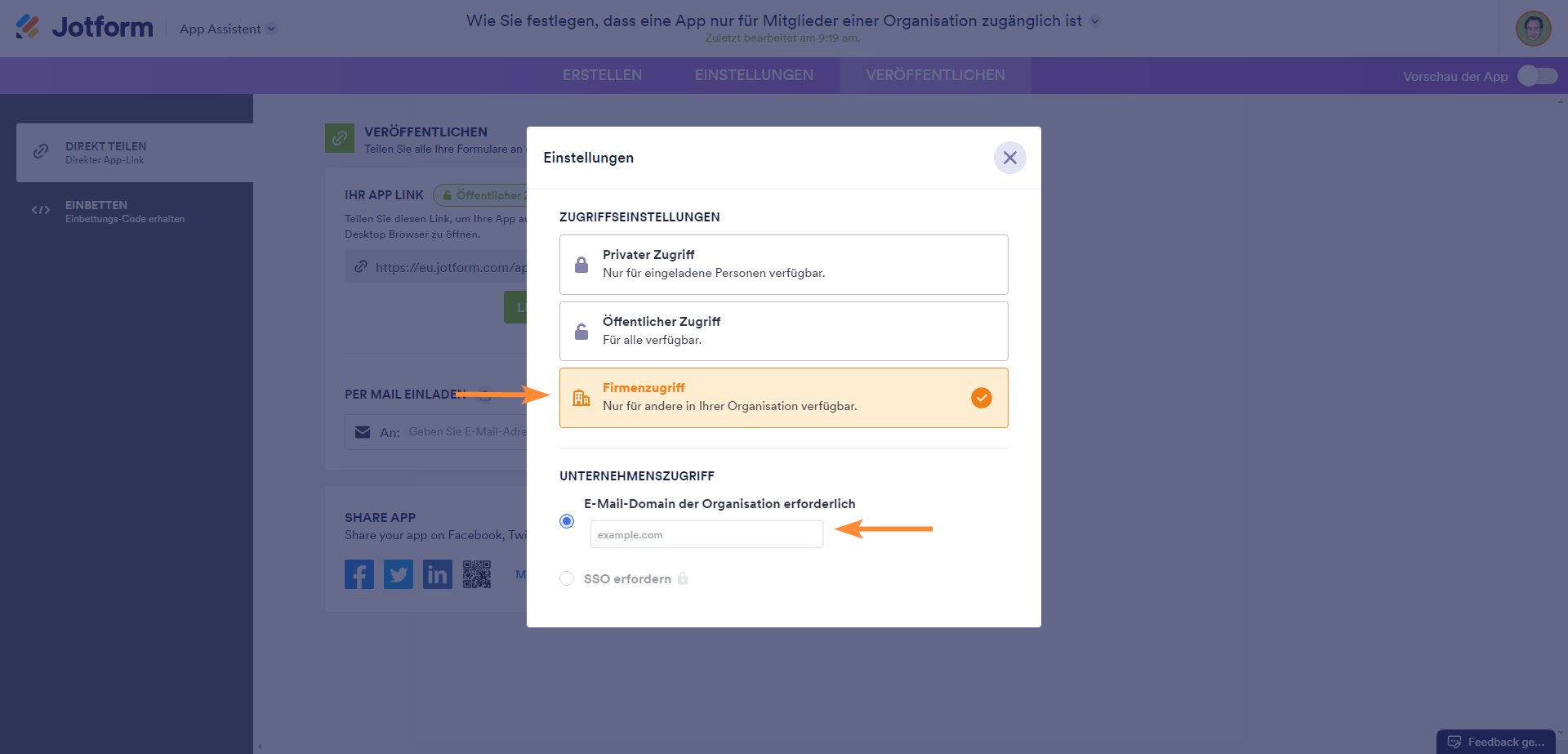Expand the app title dropdown chevron
Viewport: 1568px width, 754px height.
[x=1095, y=21]
